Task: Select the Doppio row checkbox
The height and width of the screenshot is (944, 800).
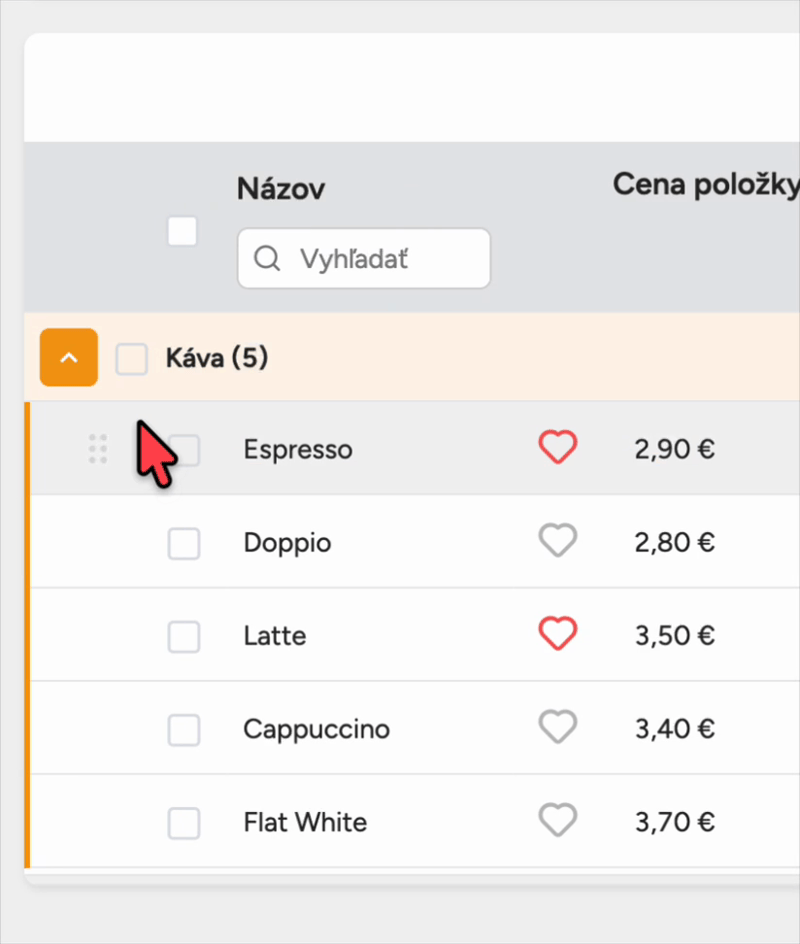Action: (x=184, y=544)
